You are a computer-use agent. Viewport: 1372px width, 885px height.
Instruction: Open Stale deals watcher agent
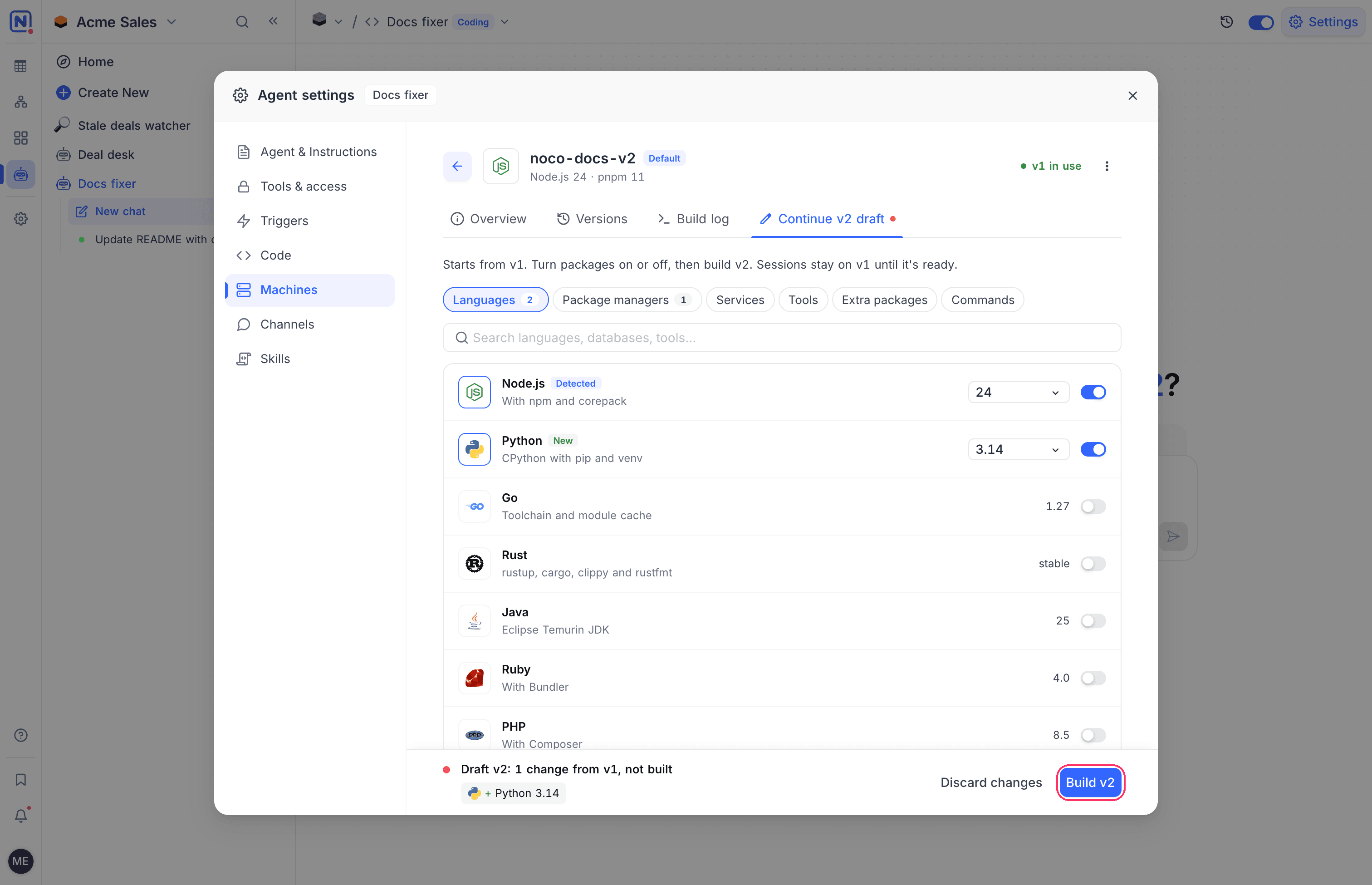(x=134, y=125)
